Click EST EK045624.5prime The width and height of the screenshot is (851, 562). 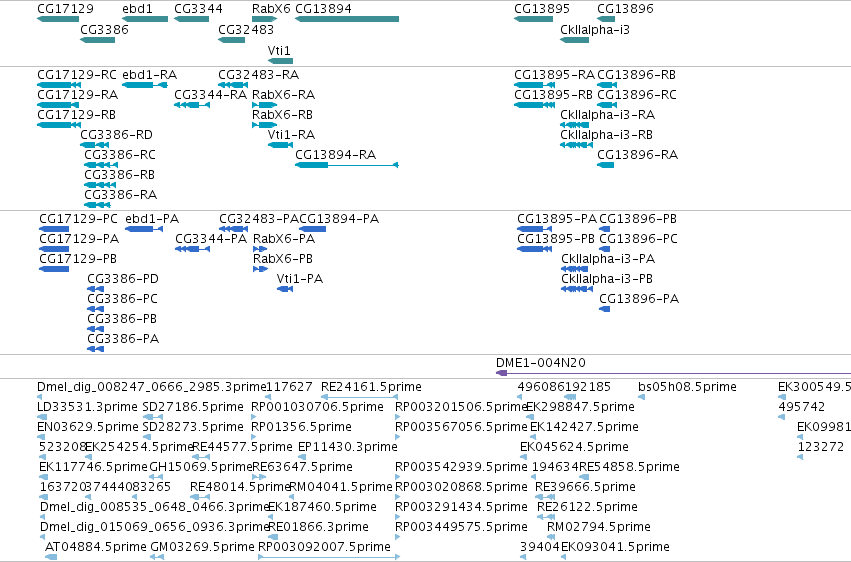574,447
